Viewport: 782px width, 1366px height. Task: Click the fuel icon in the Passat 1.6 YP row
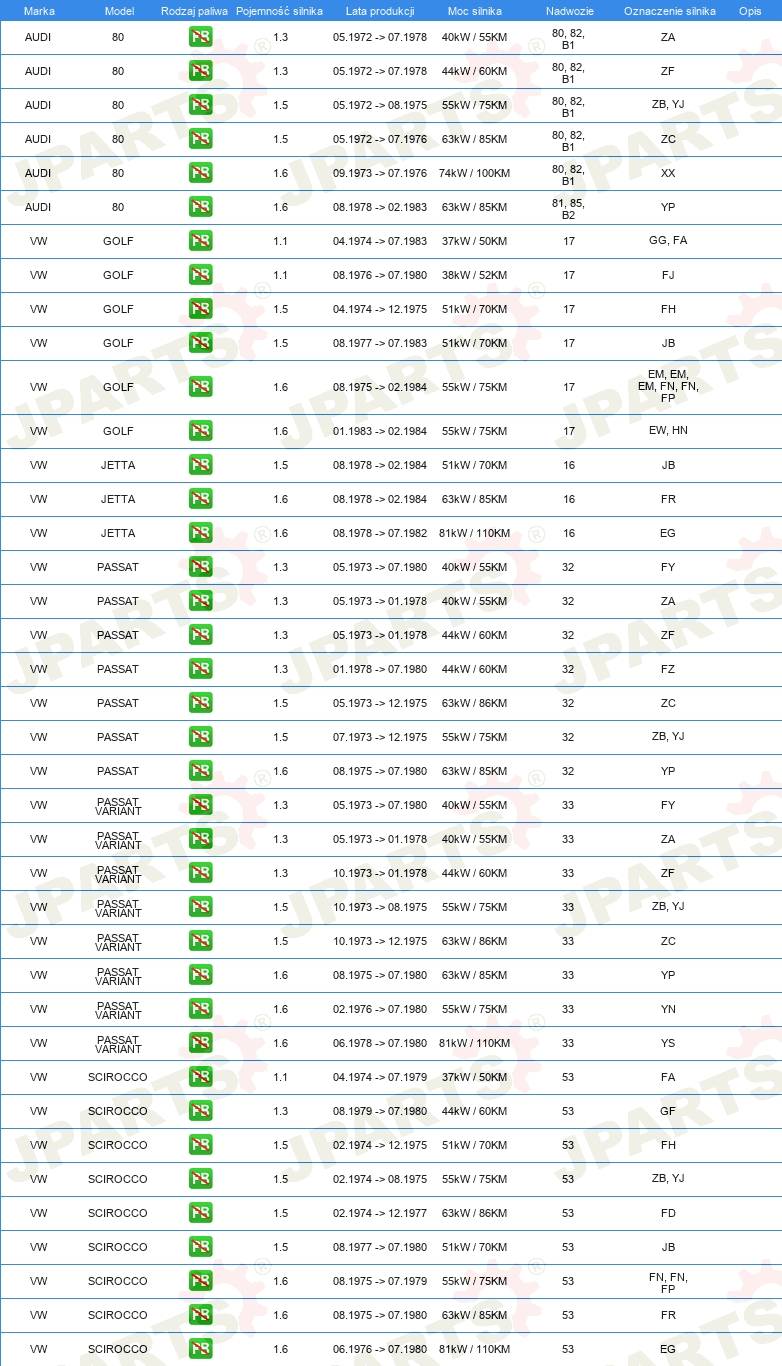coord(200,771)
